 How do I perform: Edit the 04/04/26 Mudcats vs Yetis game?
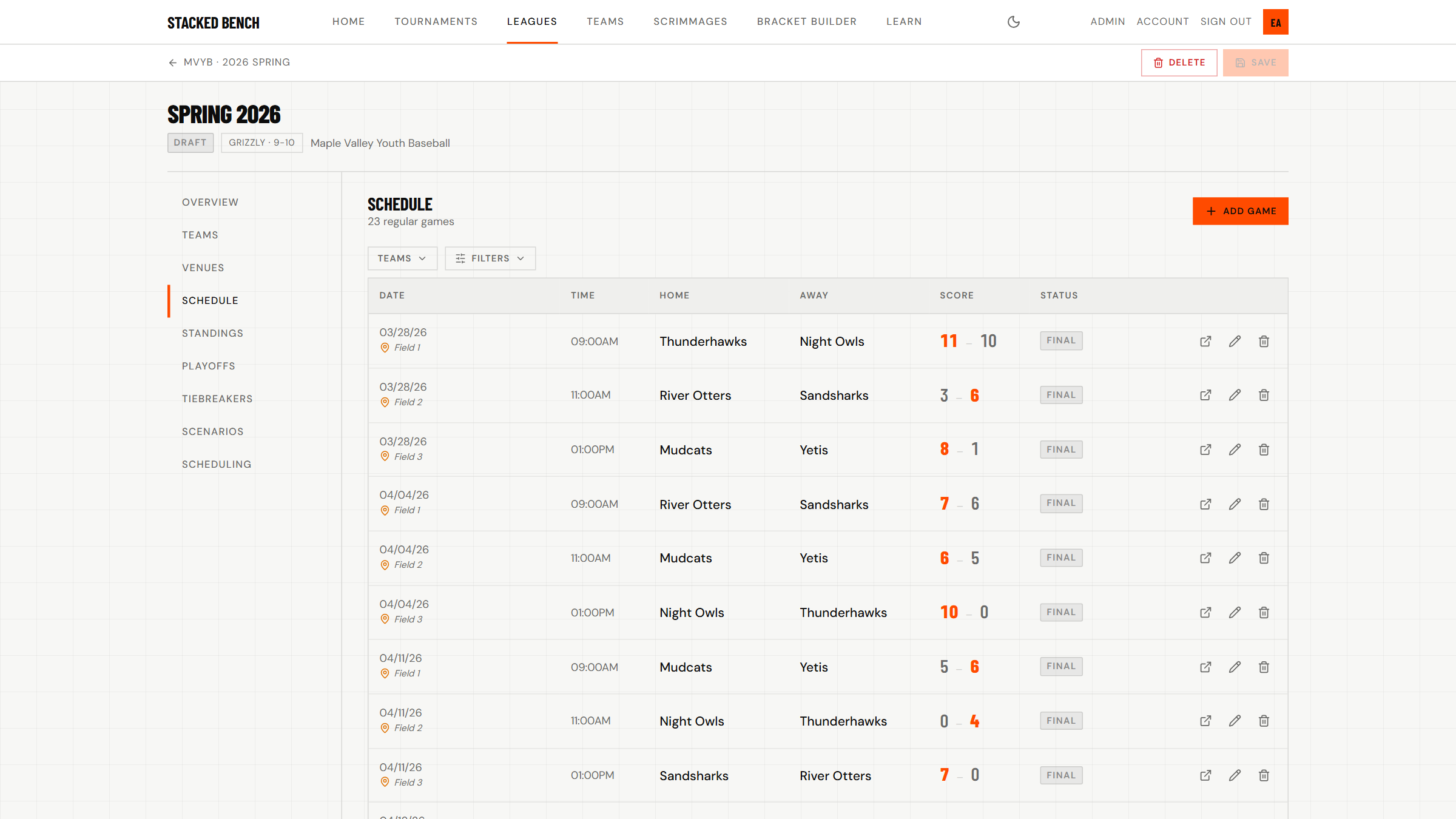pos(1235,558)
